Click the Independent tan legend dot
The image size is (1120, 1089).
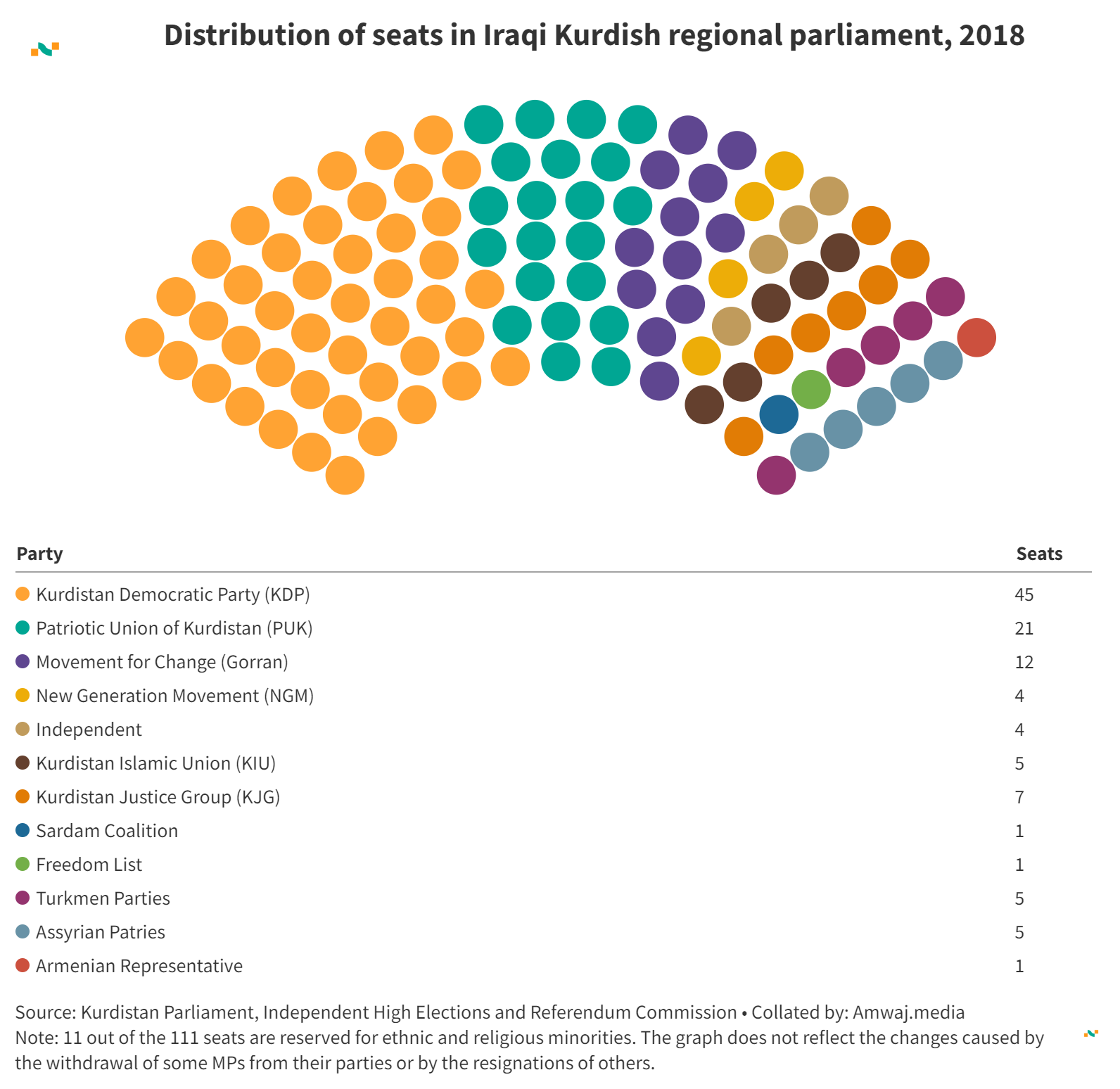[23, 730]
